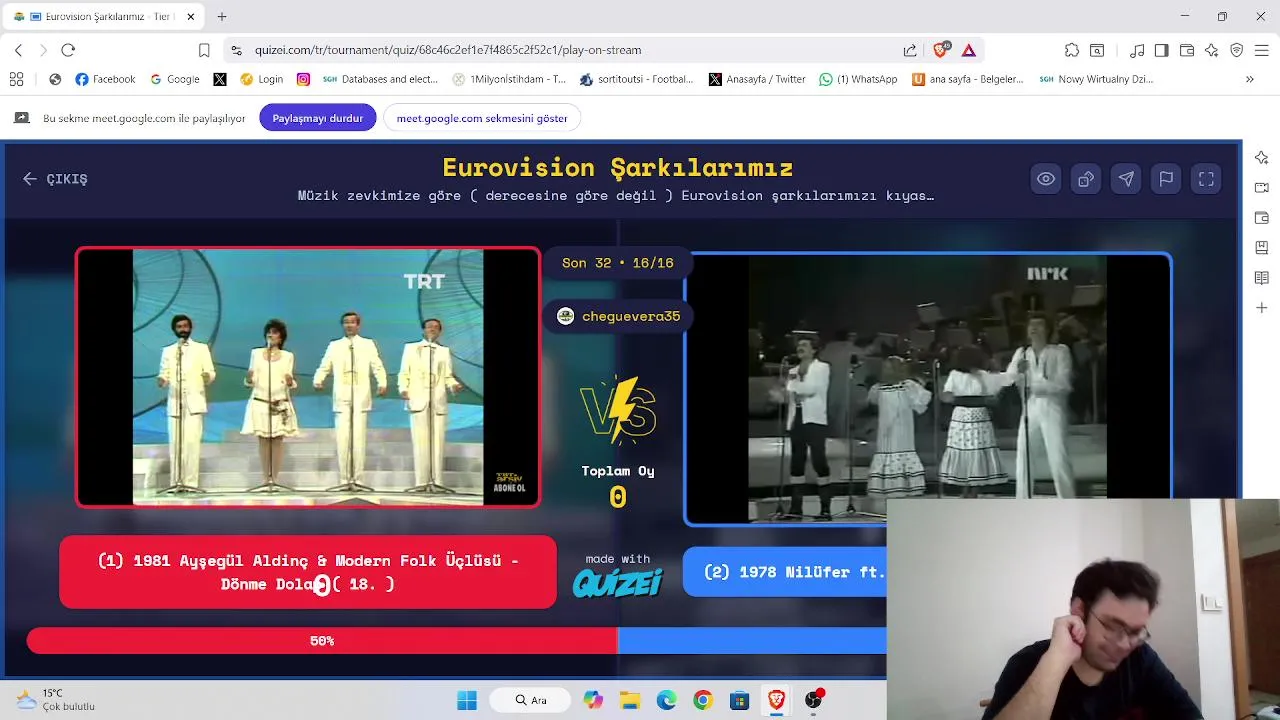Click the red 50% vote progress bar
Screen dimensions: 1280x720
pos(322,641)
